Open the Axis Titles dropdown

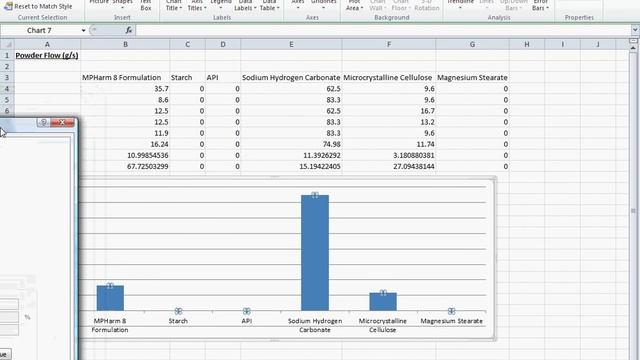pyautogui.click(x=197, y=5)
